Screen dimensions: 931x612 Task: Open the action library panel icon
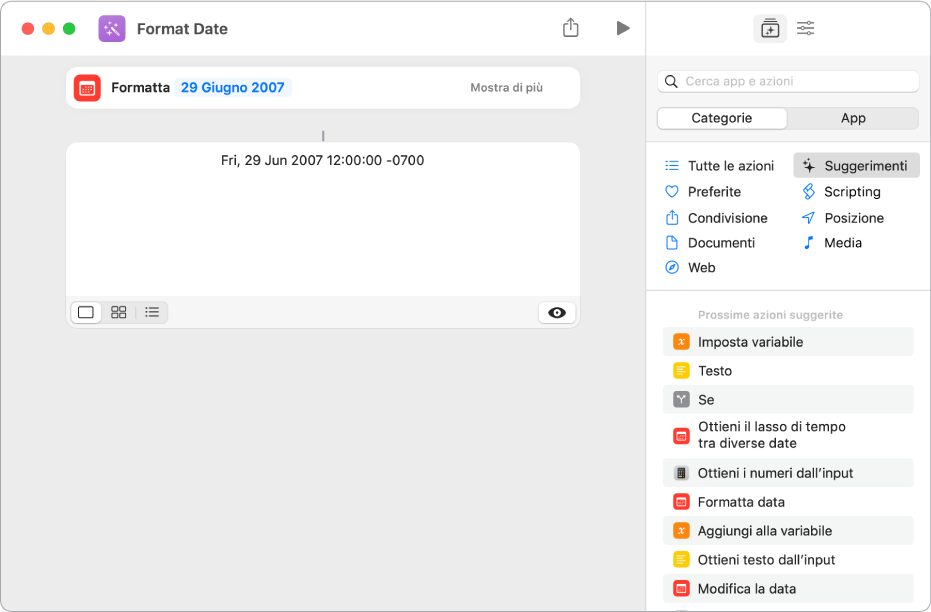point(770,28)
